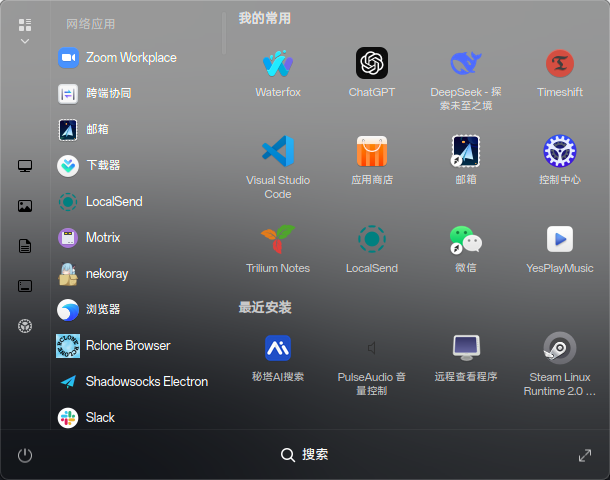Launch 秘塔AI搜索
This screenshot has height=480, width=610.
278,358
